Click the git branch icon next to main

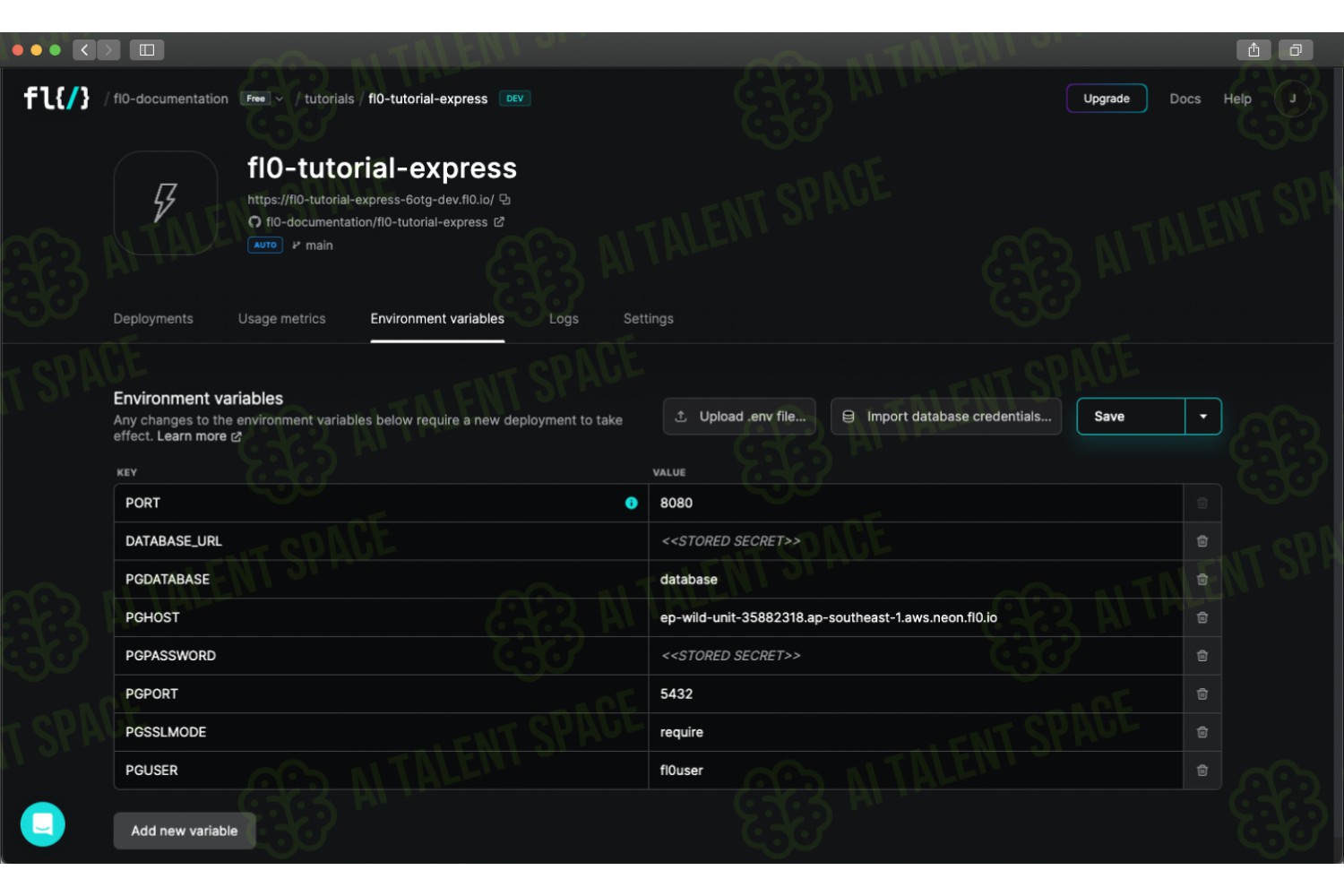click(296, 245)
